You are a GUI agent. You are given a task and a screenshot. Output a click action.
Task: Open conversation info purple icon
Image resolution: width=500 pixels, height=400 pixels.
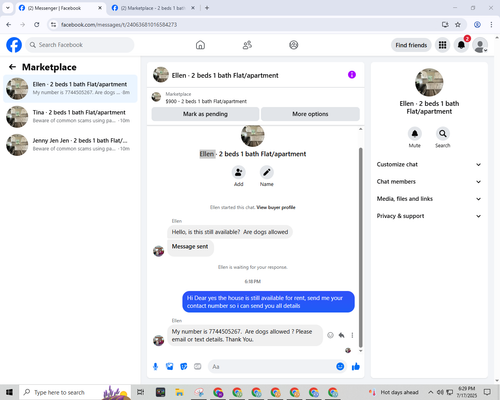click(352, 75)
